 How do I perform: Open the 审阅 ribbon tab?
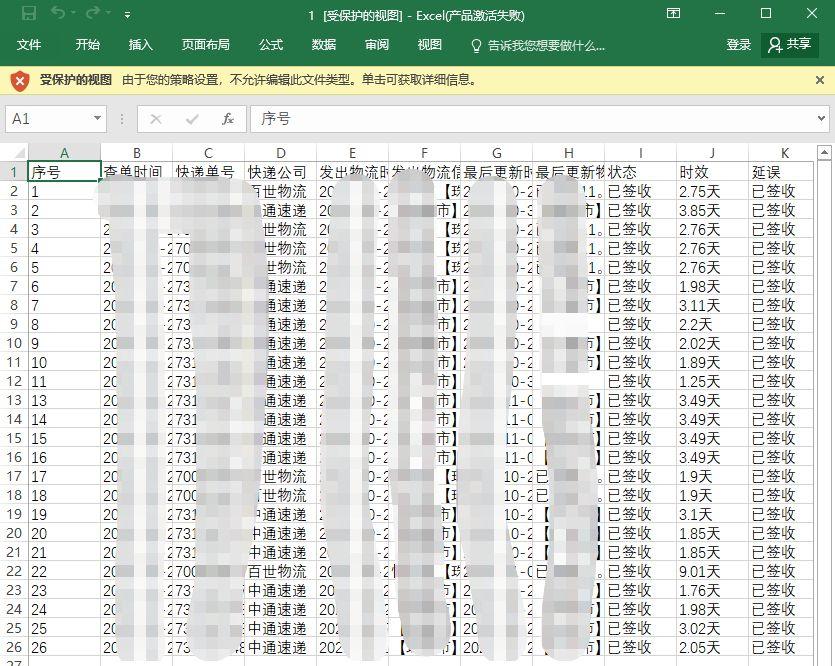coord(377,45)
